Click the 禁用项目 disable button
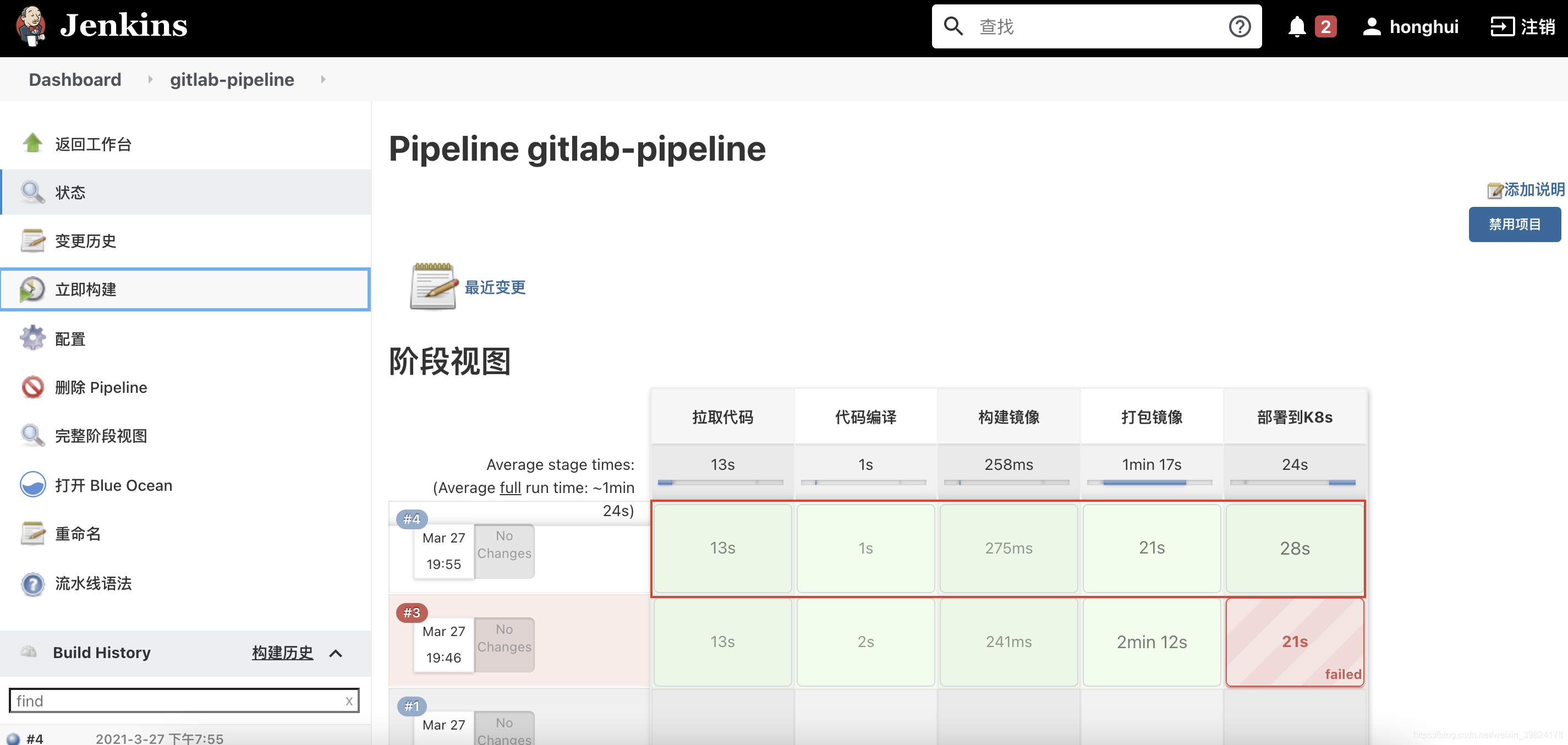This screenshot has height=745, width=1568. 1517,224
